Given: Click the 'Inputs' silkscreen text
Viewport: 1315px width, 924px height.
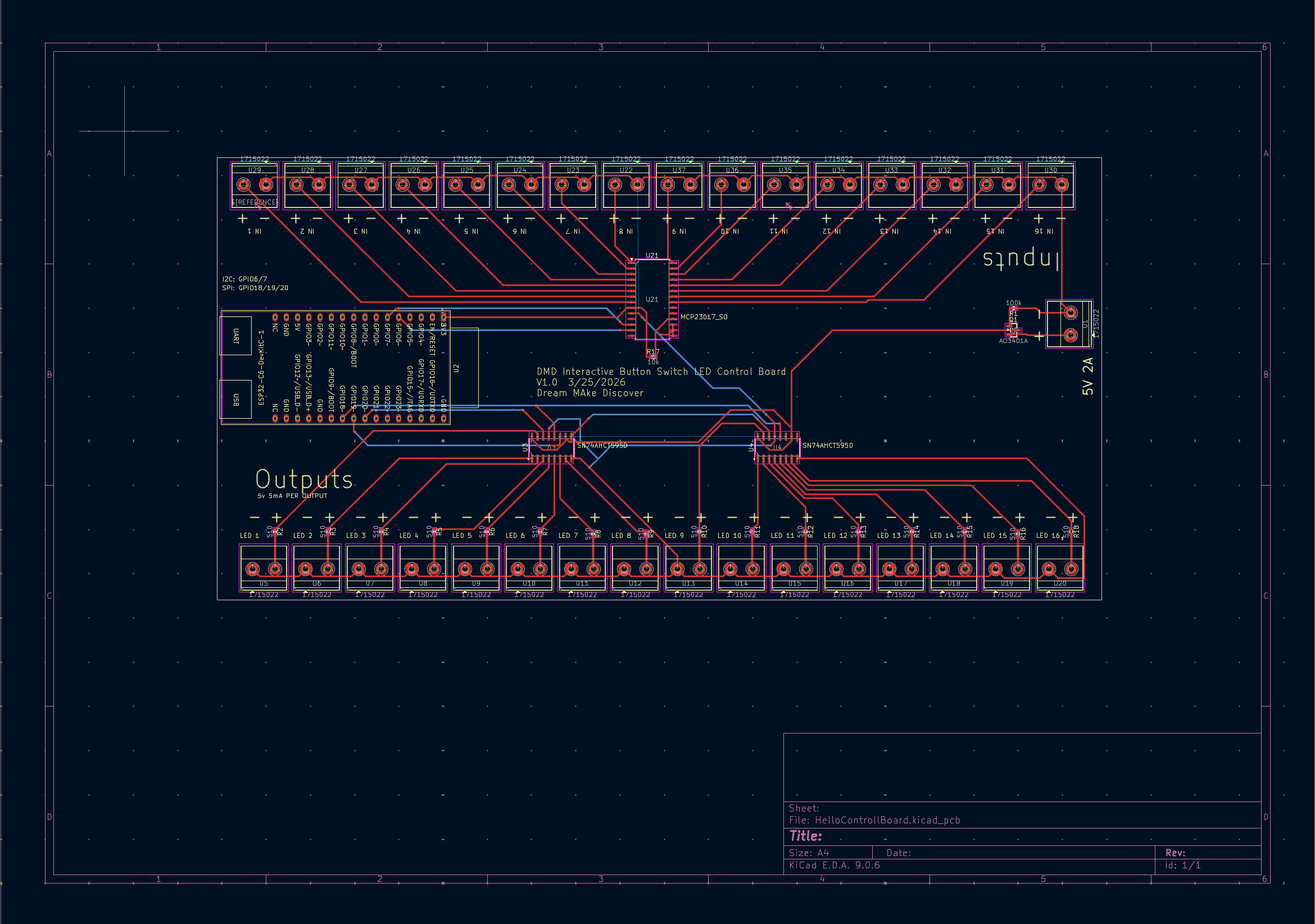Looking at the screenshot, I should coord(1021,259).
